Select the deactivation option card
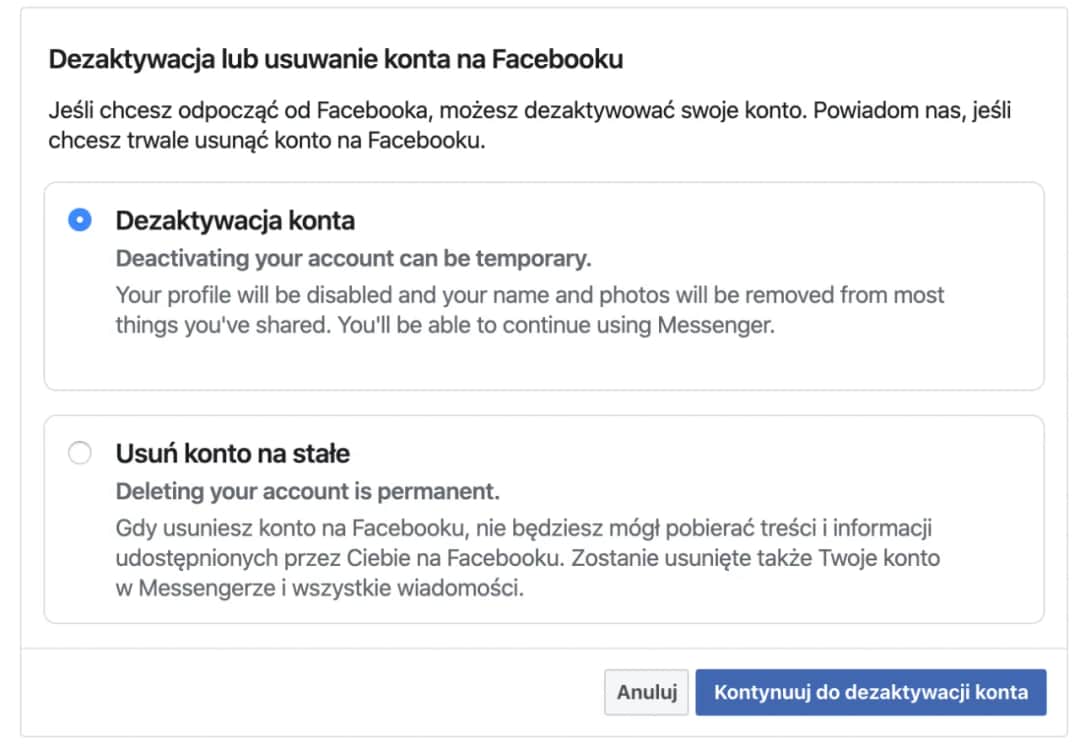 point(540,285)
